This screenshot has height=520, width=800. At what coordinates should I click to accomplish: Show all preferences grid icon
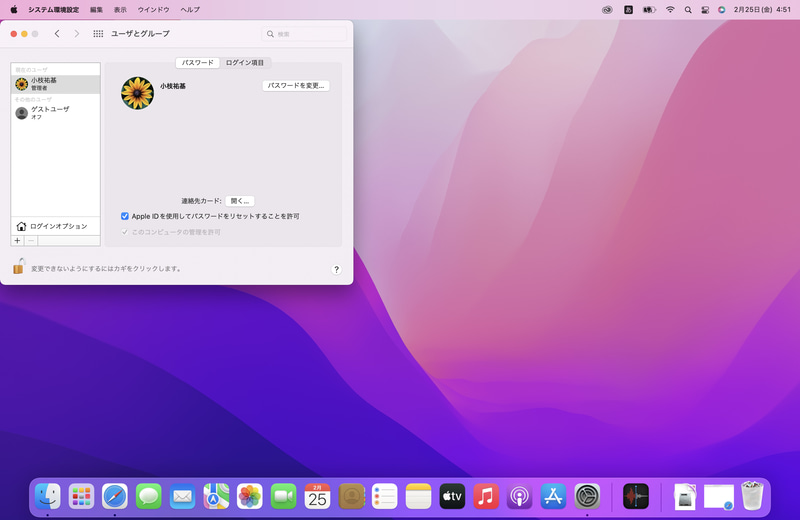point(98,34)
